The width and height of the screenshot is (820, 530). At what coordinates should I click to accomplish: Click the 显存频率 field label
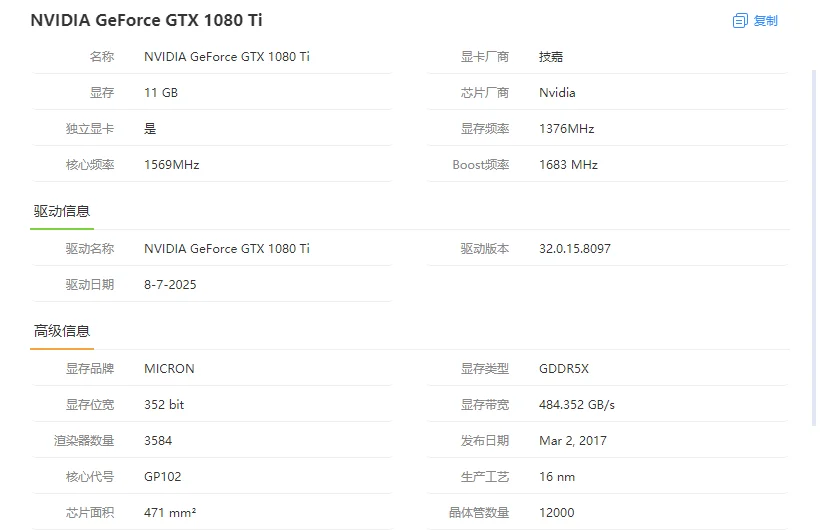tap(484, 129)
